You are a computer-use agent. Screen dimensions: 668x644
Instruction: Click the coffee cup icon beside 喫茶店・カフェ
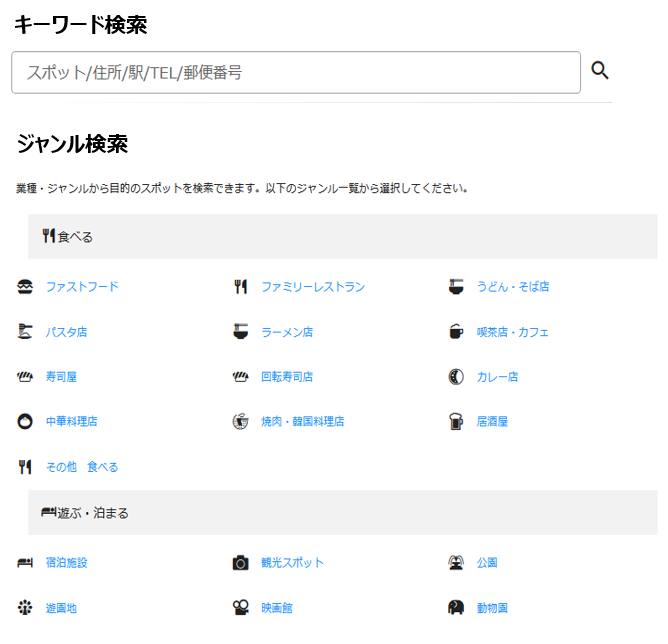456,332
